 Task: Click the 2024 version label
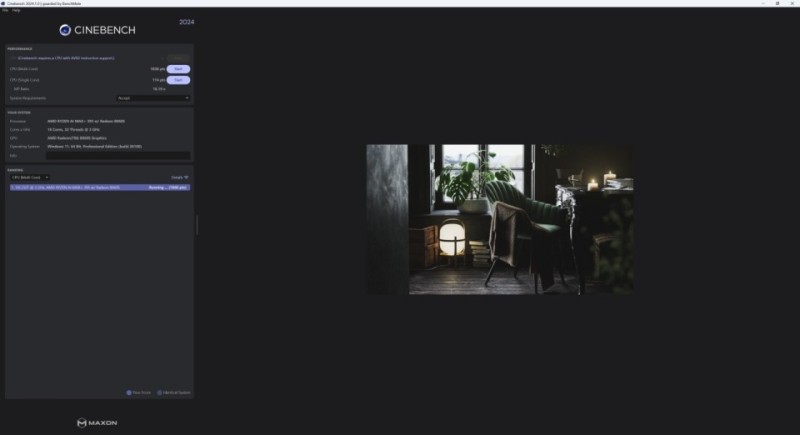tap(187, 21)
